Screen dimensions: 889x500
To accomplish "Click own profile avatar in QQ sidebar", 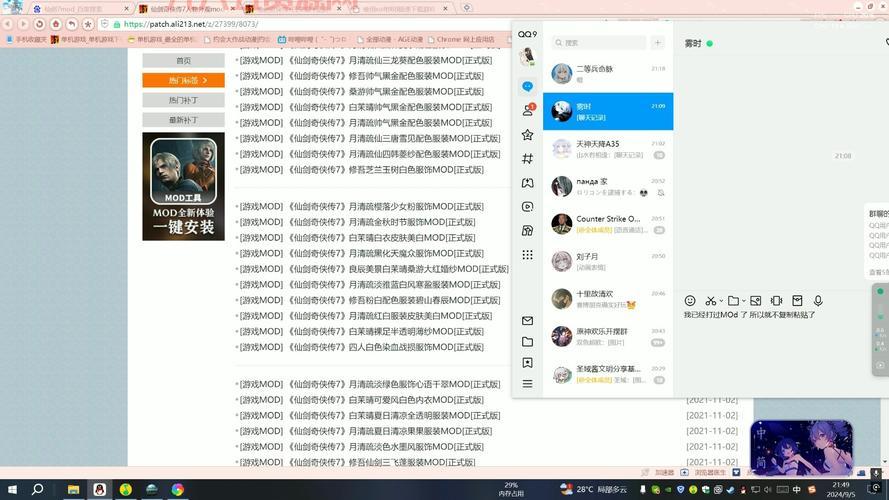I will tap(527, 57).
